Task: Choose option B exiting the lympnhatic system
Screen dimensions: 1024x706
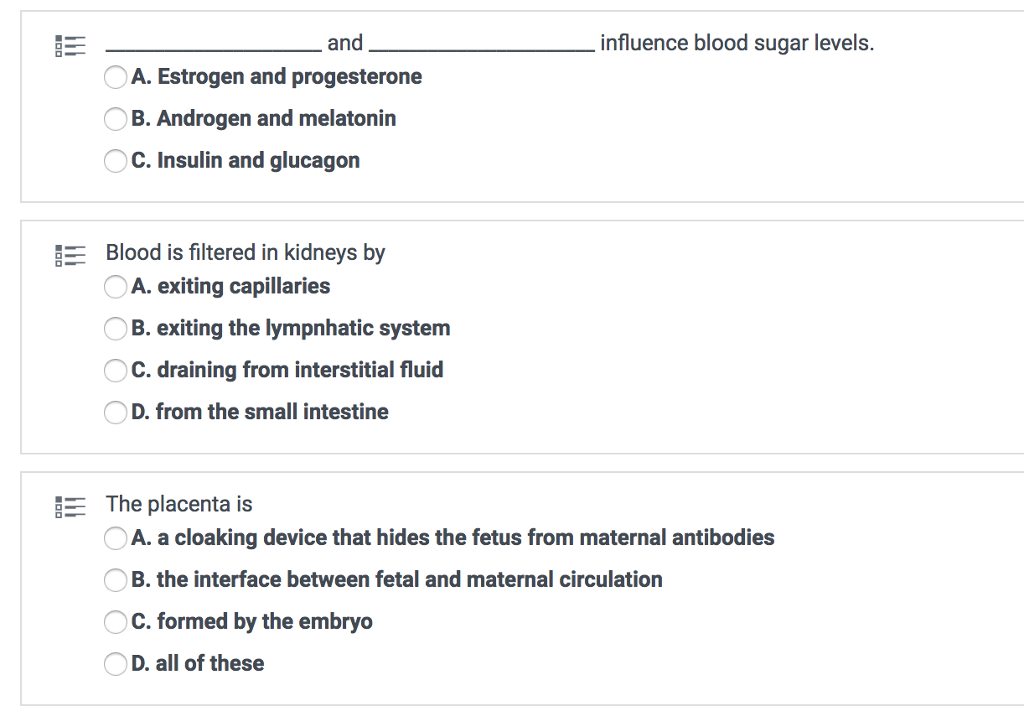Action: pyautogui.click(x=115, y=329)
